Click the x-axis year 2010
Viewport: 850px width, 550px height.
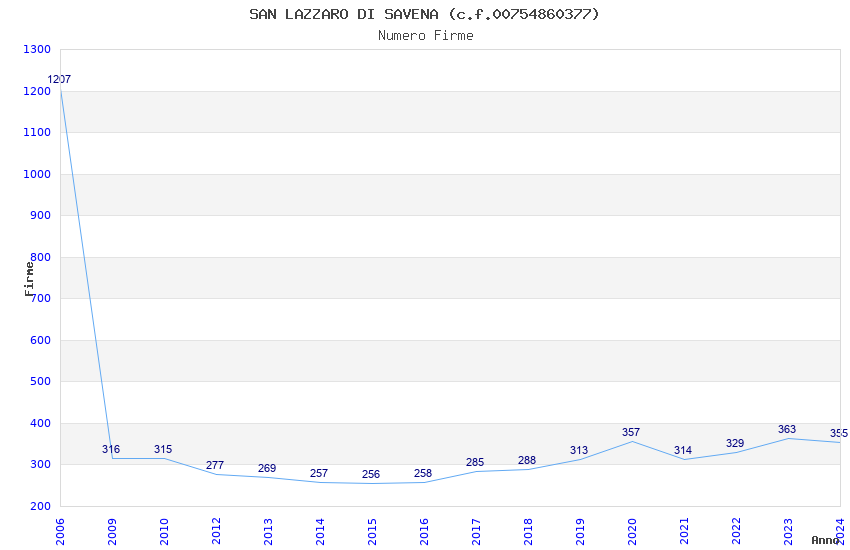[164, 531]
